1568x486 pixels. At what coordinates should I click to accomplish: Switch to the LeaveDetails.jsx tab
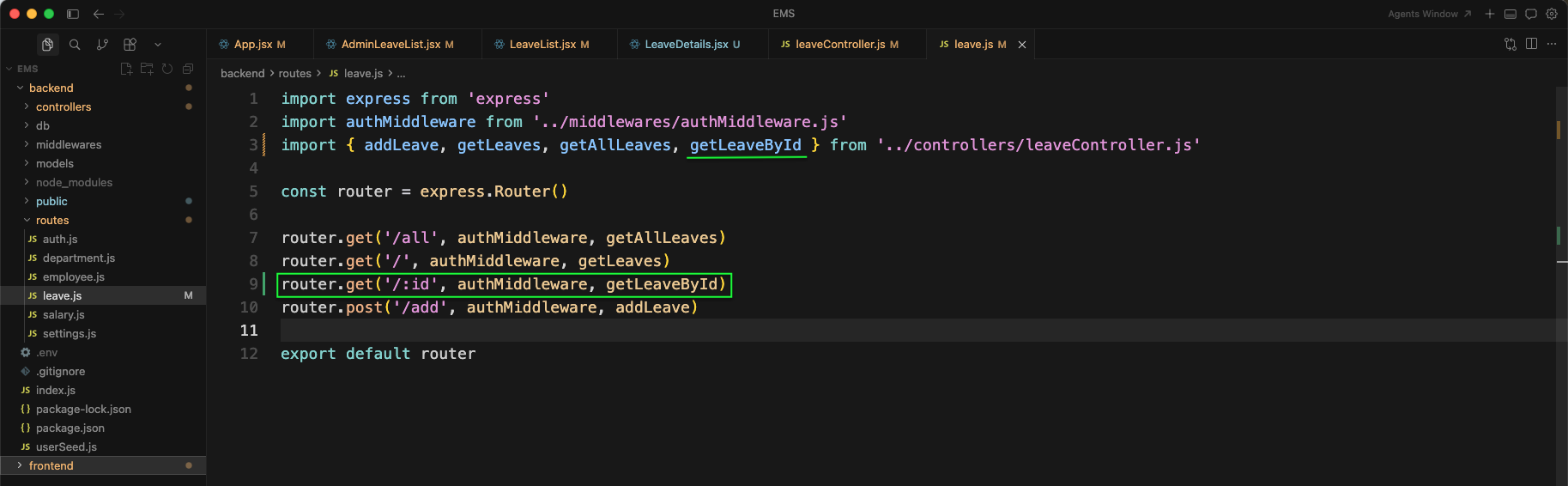coord(693,45)
